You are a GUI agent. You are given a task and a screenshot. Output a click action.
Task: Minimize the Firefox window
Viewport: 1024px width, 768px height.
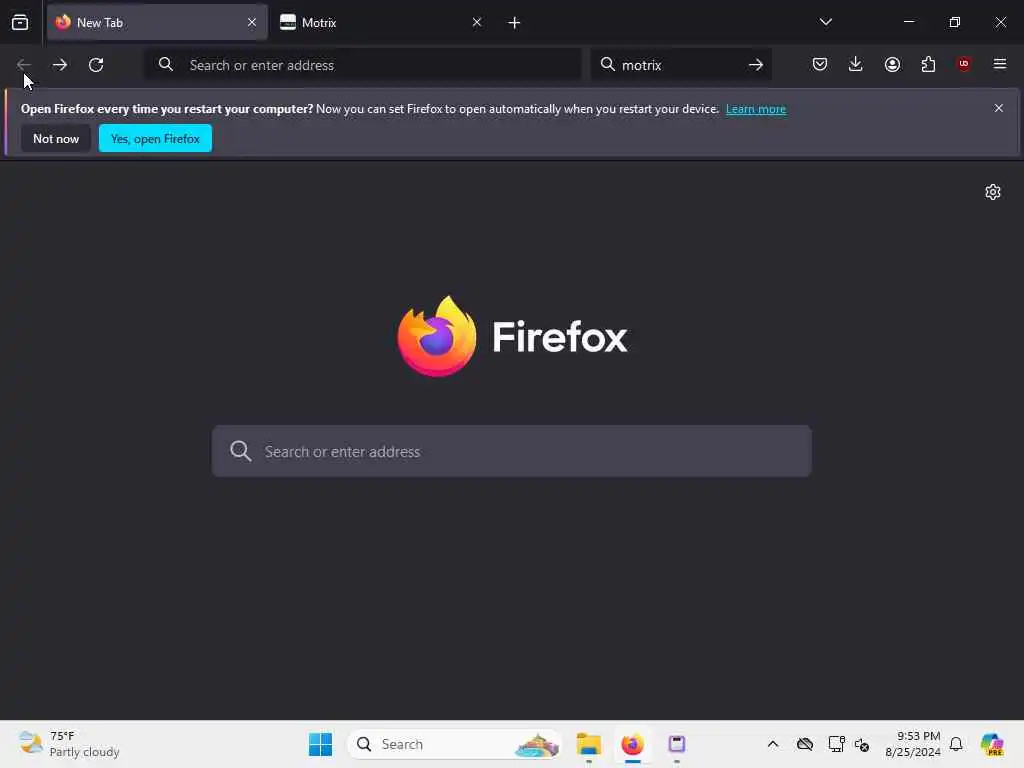coord(908,22)
